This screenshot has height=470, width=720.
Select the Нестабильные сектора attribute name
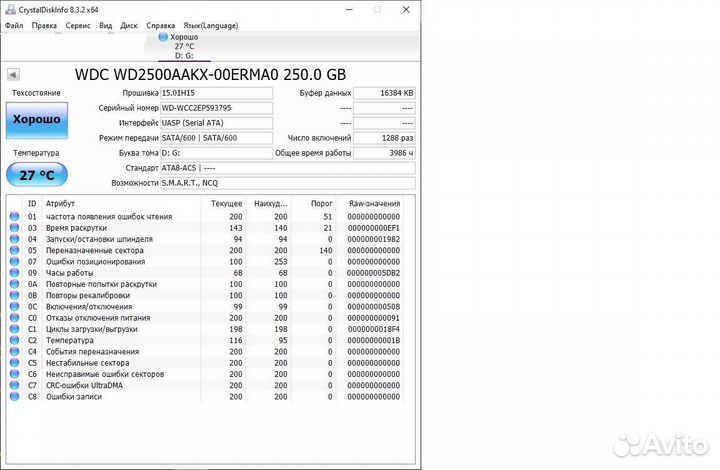point(87,363)
